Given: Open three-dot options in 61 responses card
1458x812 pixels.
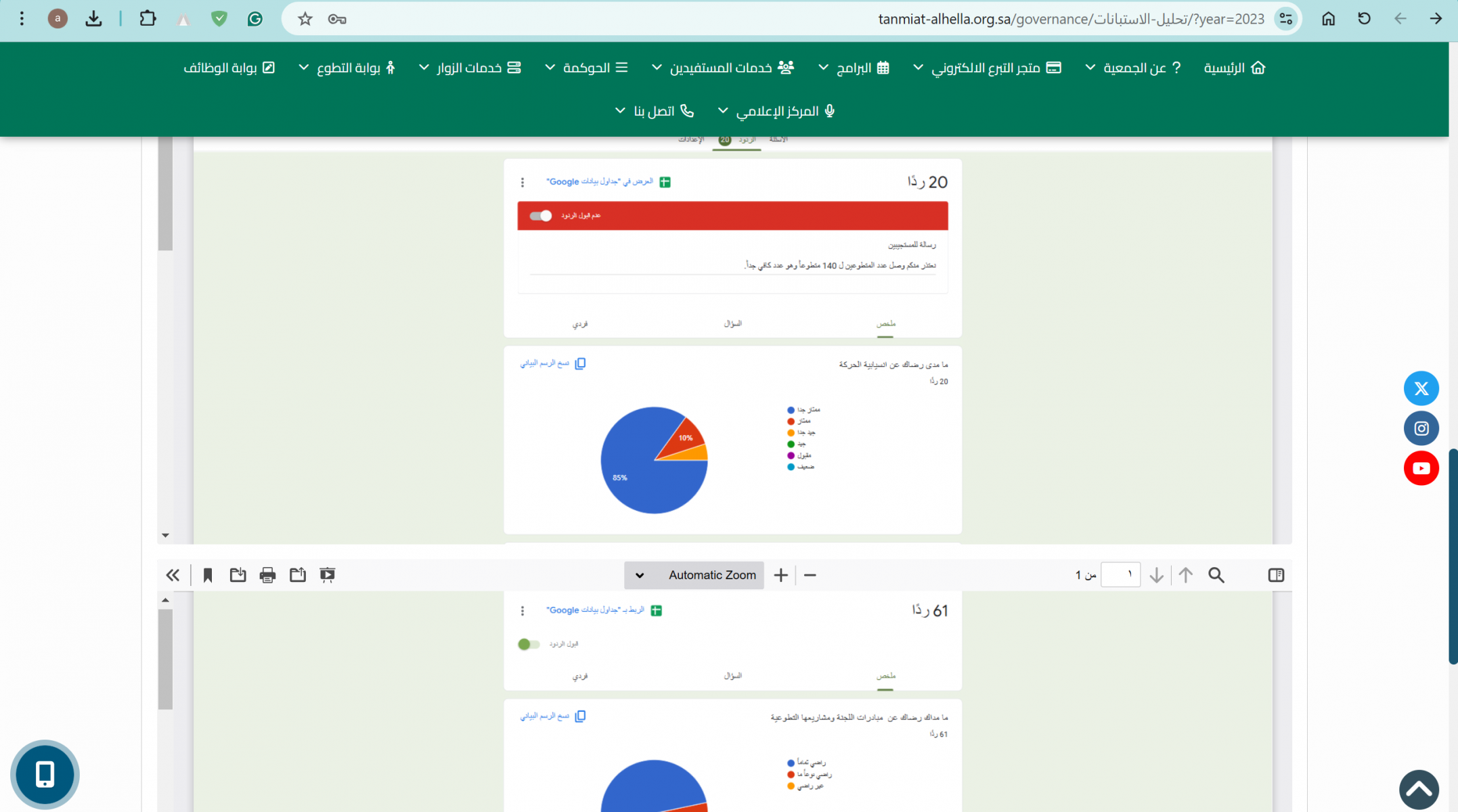Looking at the screenshot, I should point(522,611).
